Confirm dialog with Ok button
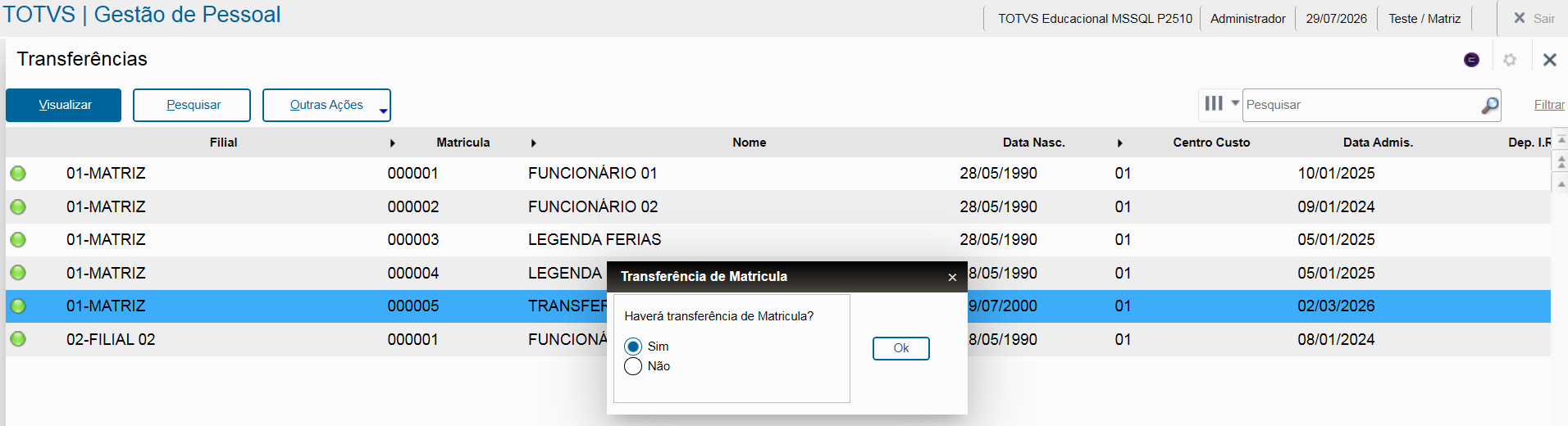Image resolution: width=1568 pixels, height=426 pixels. pyautogui.click(x=900, y=348)
